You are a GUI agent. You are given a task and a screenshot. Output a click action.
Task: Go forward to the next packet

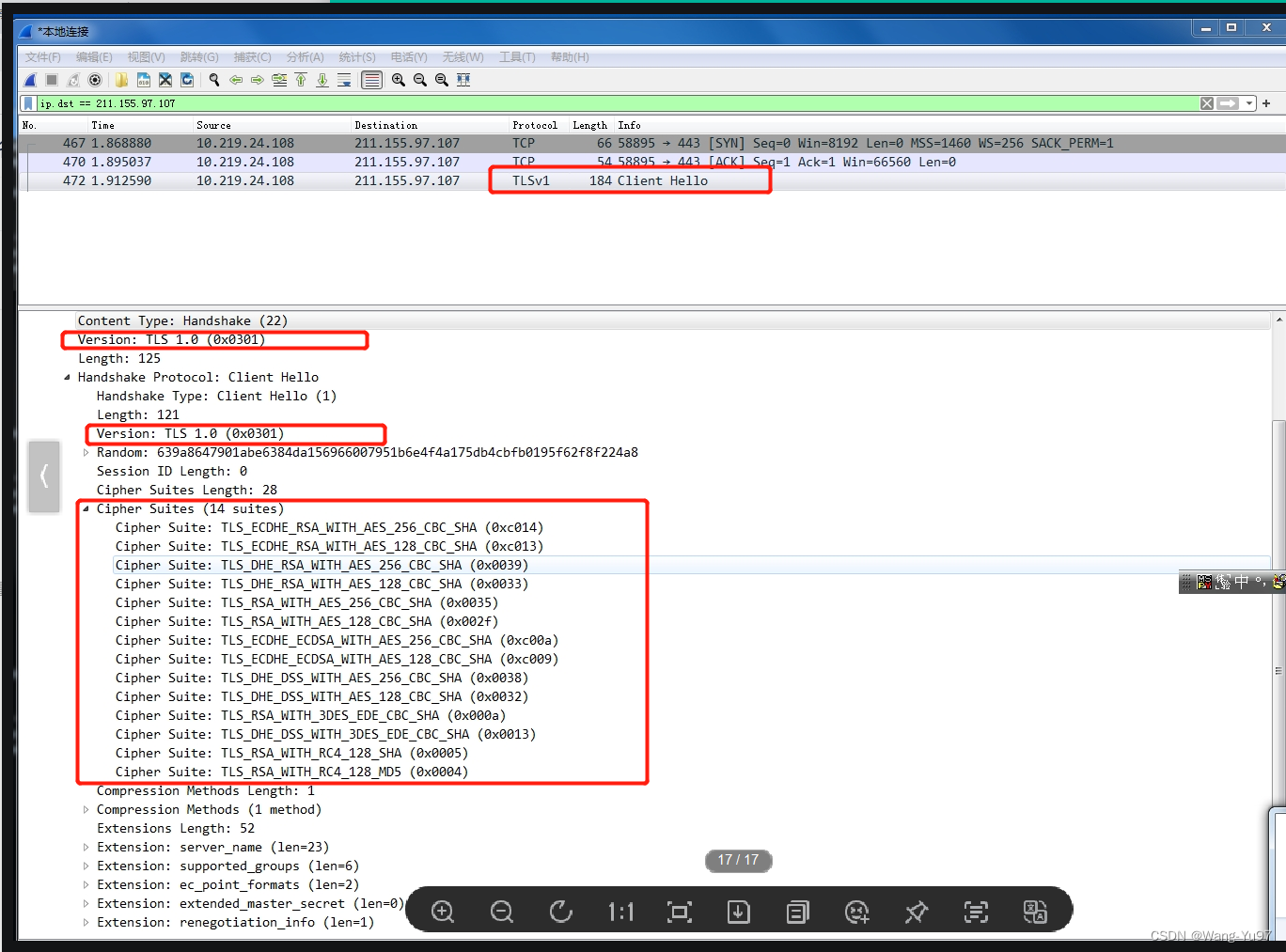click(x=258, y=80)
